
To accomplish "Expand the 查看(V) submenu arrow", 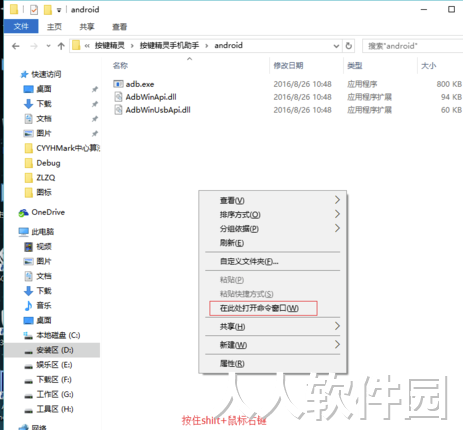I will tap(337, 200).
